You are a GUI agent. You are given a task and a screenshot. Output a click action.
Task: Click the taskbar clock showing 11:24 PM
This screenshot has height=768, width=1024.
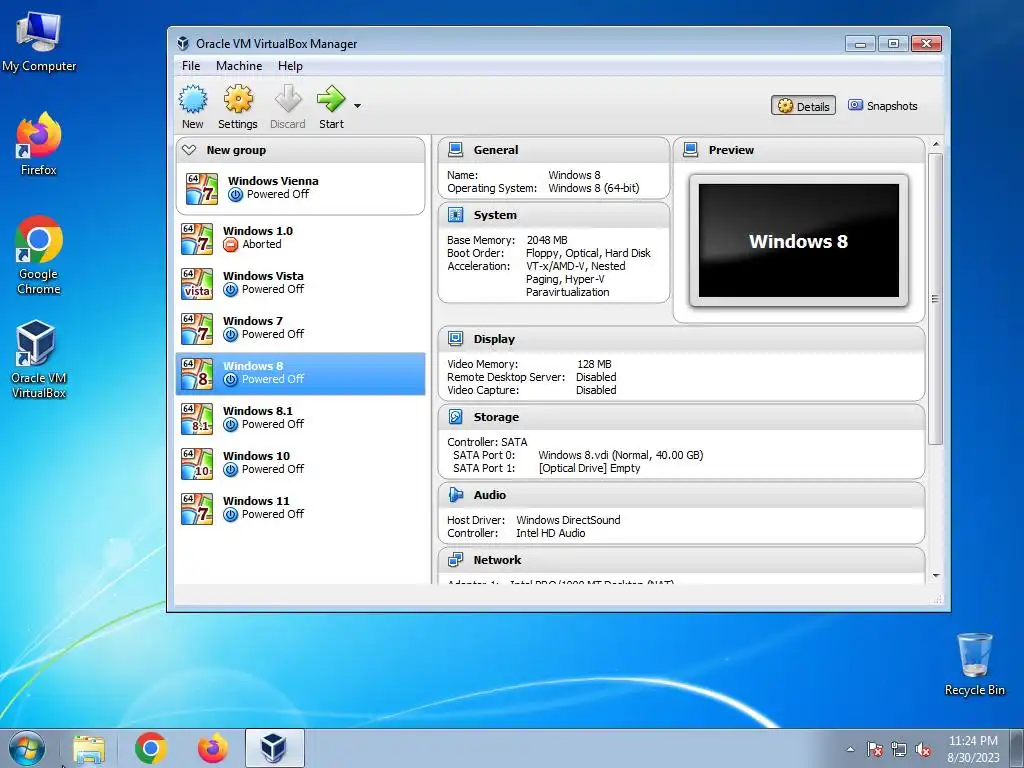(x=973, y=749)
